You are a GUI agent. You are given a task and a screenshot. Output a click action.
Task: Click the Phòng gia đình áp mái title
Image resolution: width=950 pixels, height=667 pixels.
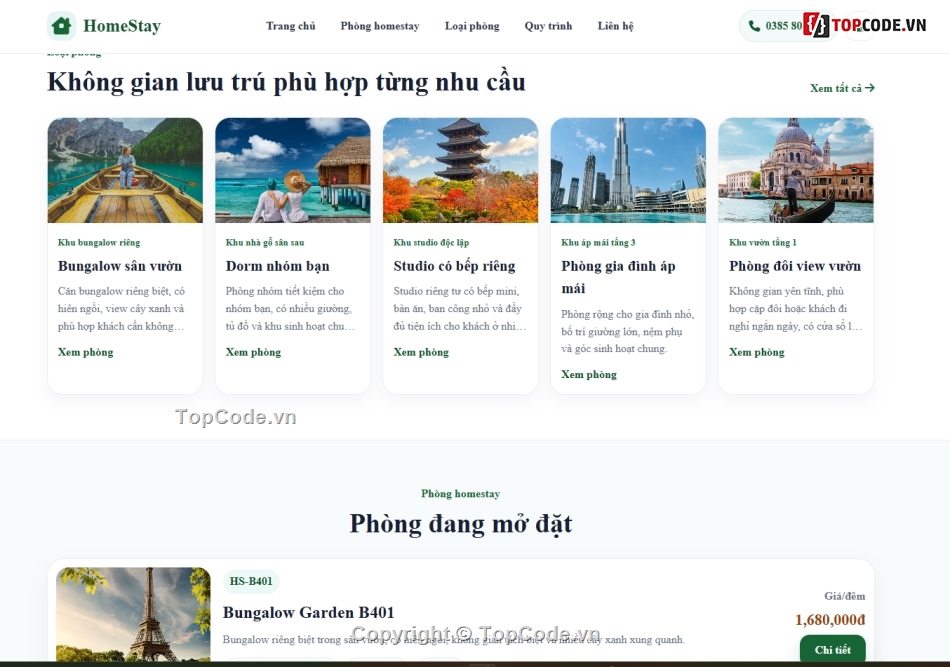(x=618, y=277)
